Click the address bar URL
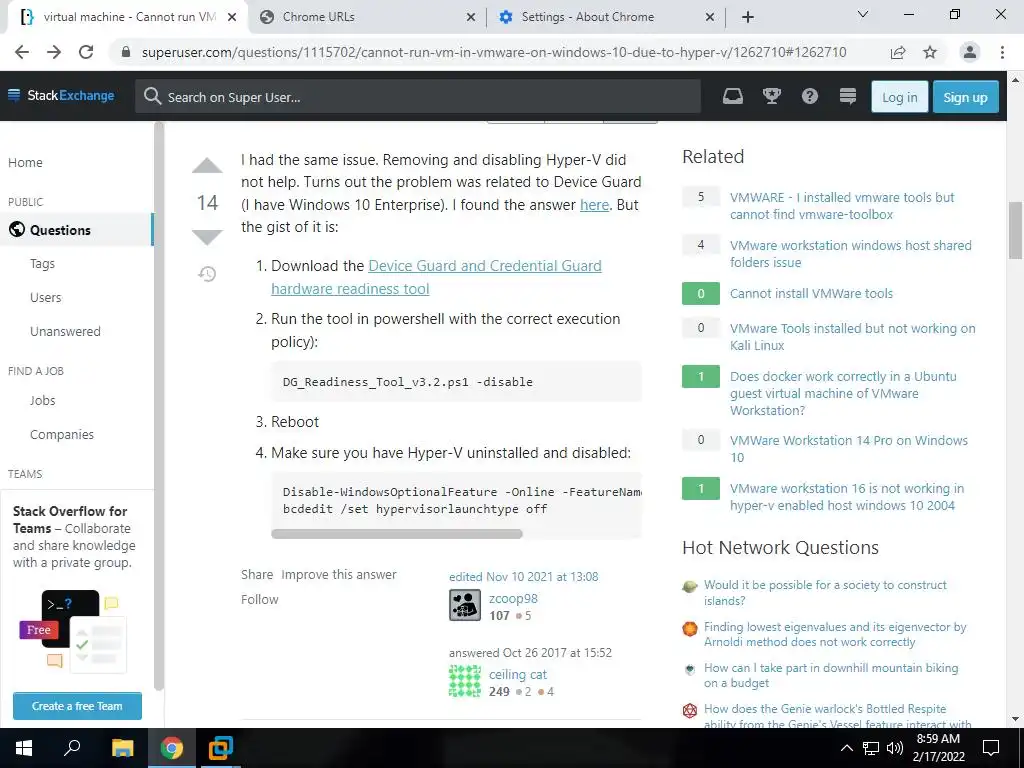1024x768 pixels. (494, 52)
